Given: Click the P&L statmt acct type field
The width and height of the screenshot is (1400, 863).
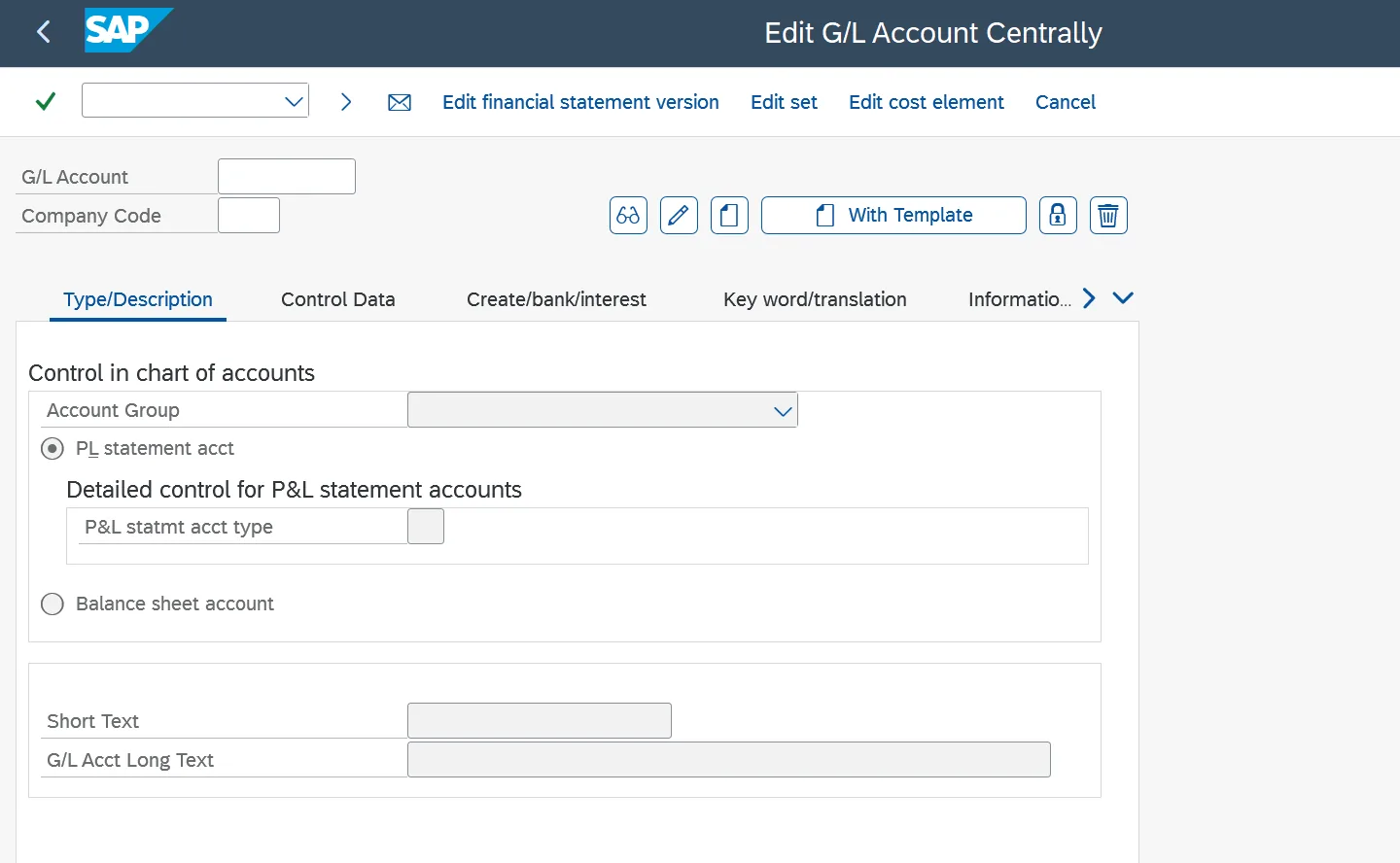Looking at the screenshot, I should coord(426,526).
